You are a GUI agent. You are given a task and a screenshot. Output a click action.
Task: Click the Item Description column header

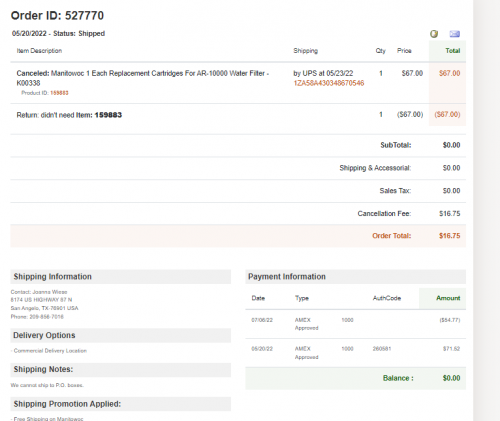(39, 51)
